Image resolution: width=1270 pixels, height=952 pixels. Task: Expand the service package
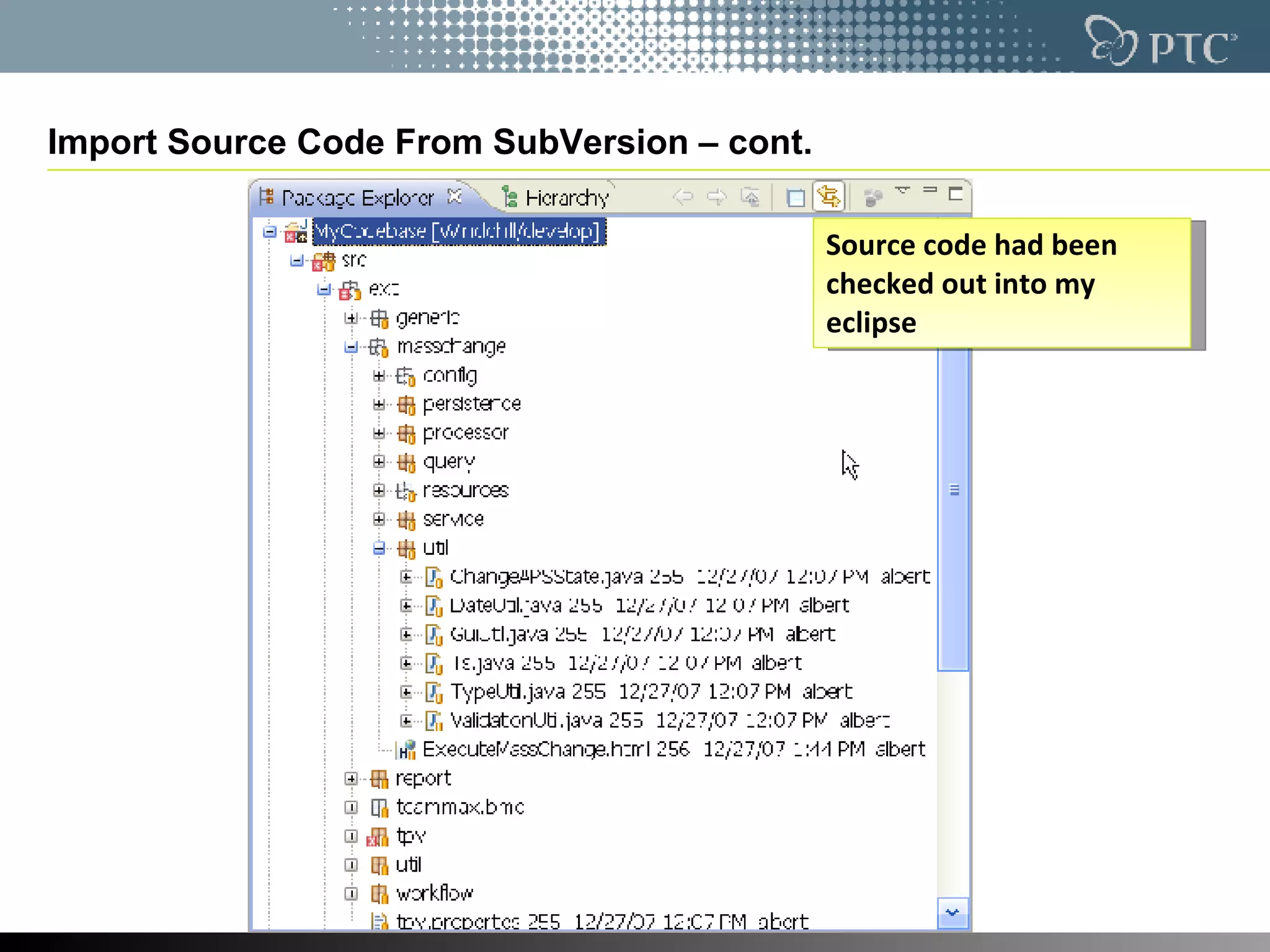[379, 519]
